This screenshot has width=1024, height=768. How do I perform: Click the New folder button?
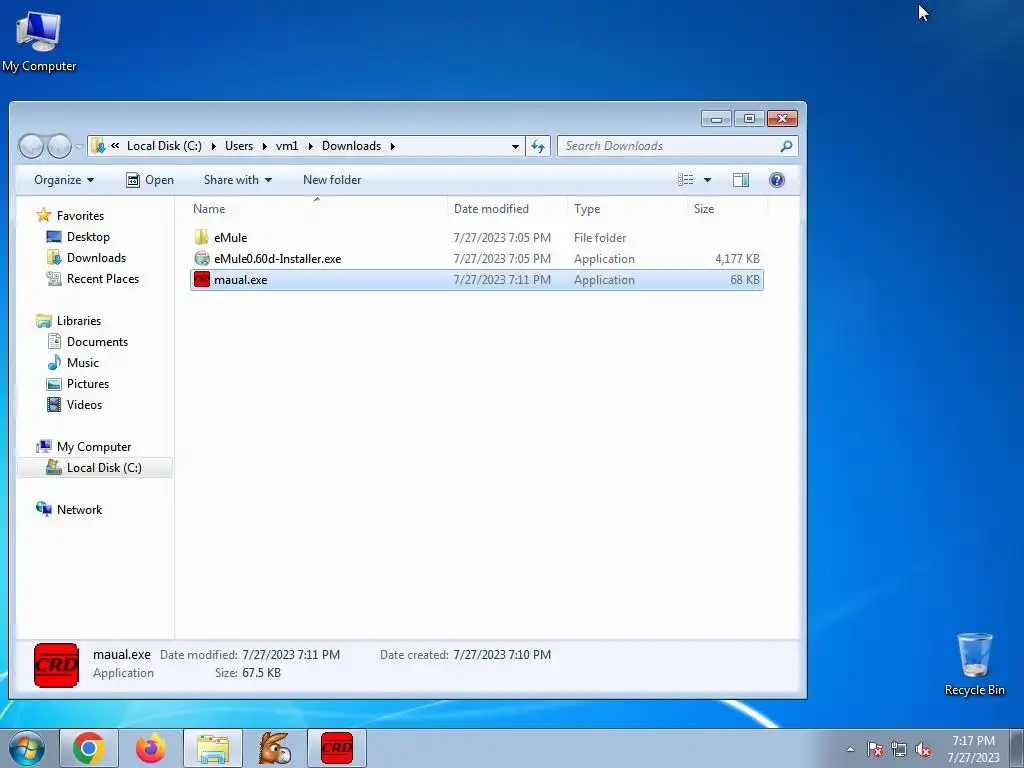coord(332,180)
